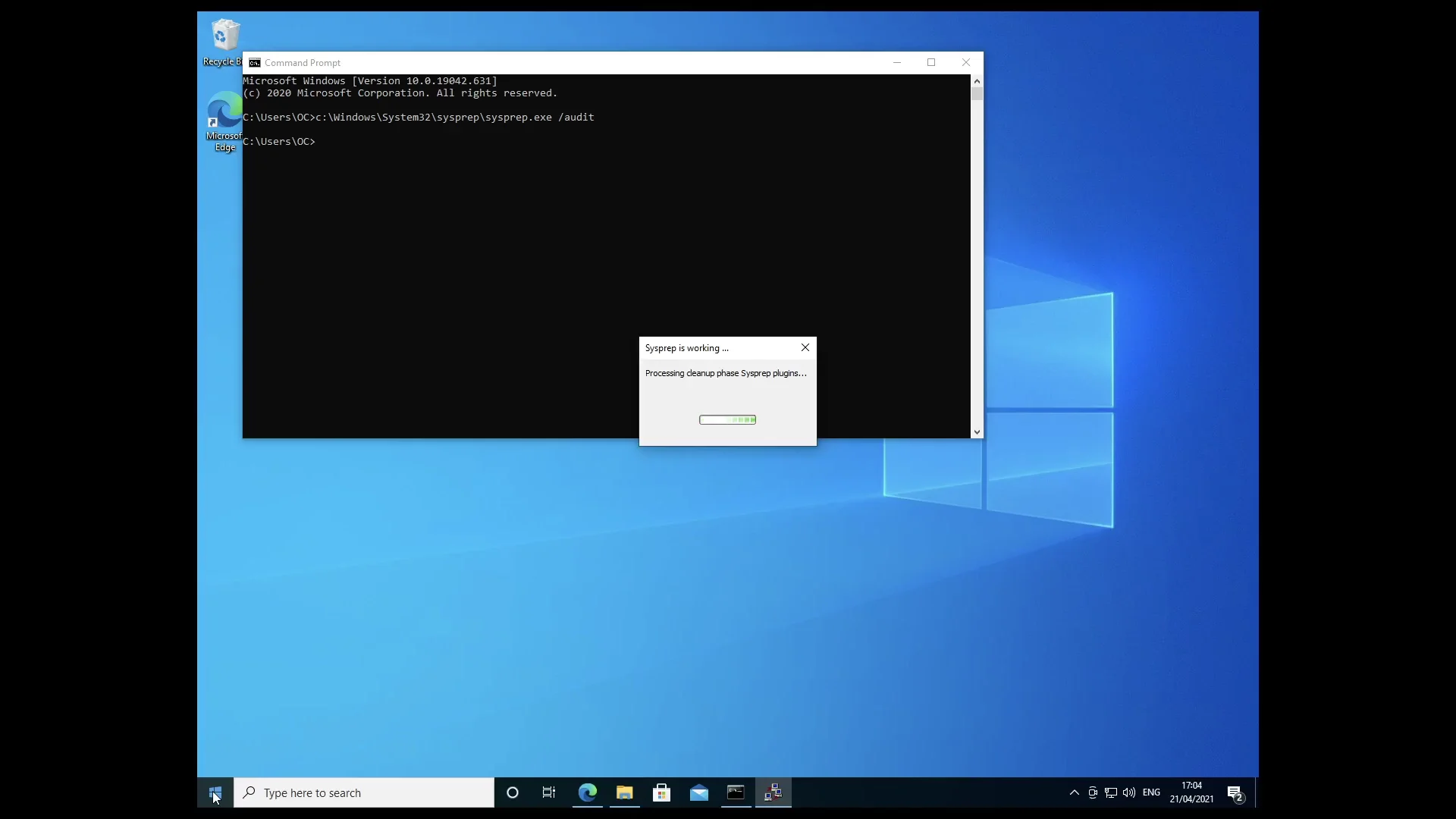This screenshot has height=819, width=1456.
Task: Open Microsoft Store from the taskbar
Action: tap(662, 792)
